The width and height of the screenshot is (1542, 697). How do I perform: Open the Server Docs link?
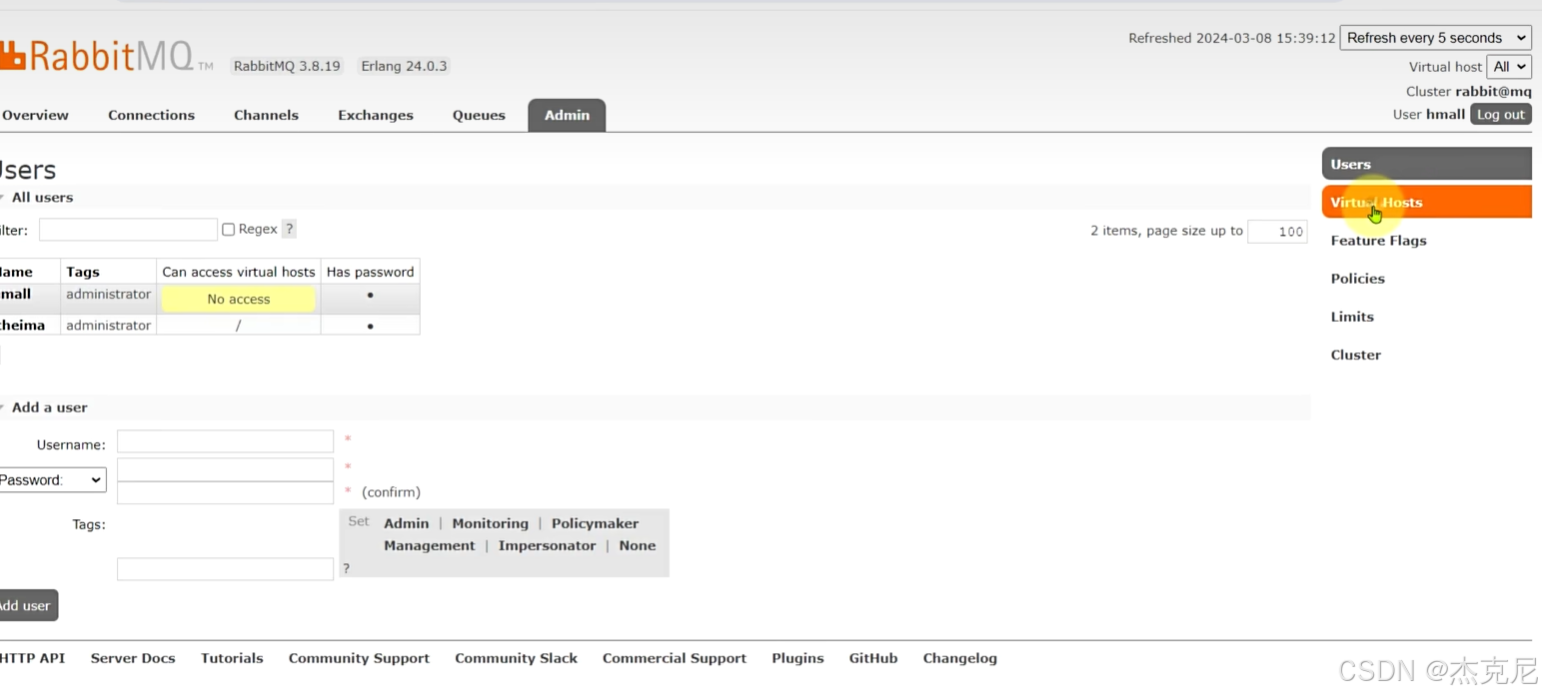point(133,658)
